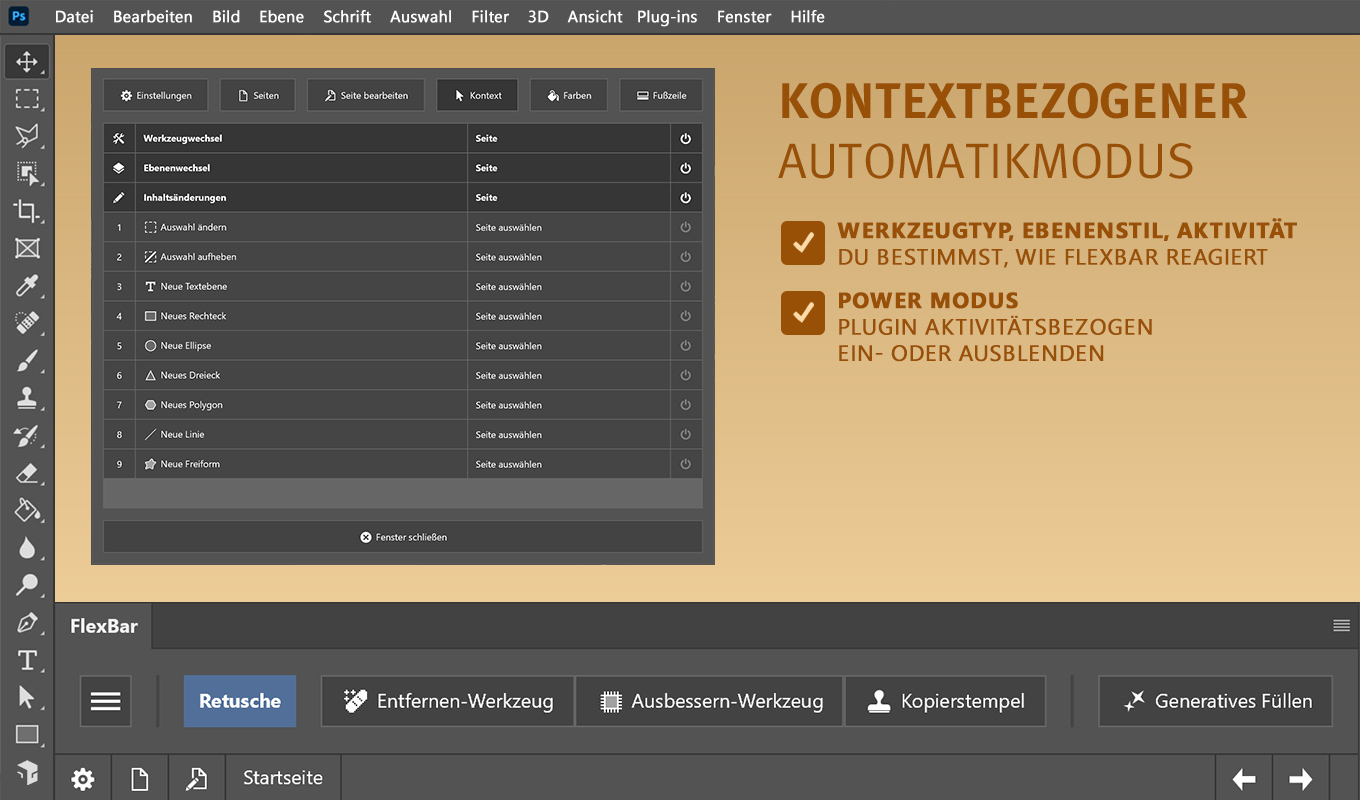Image resolution: width=1360 pixels, height=800 pixels.
Task: Click the Fußzeile button
Action: tap(661, 95)
